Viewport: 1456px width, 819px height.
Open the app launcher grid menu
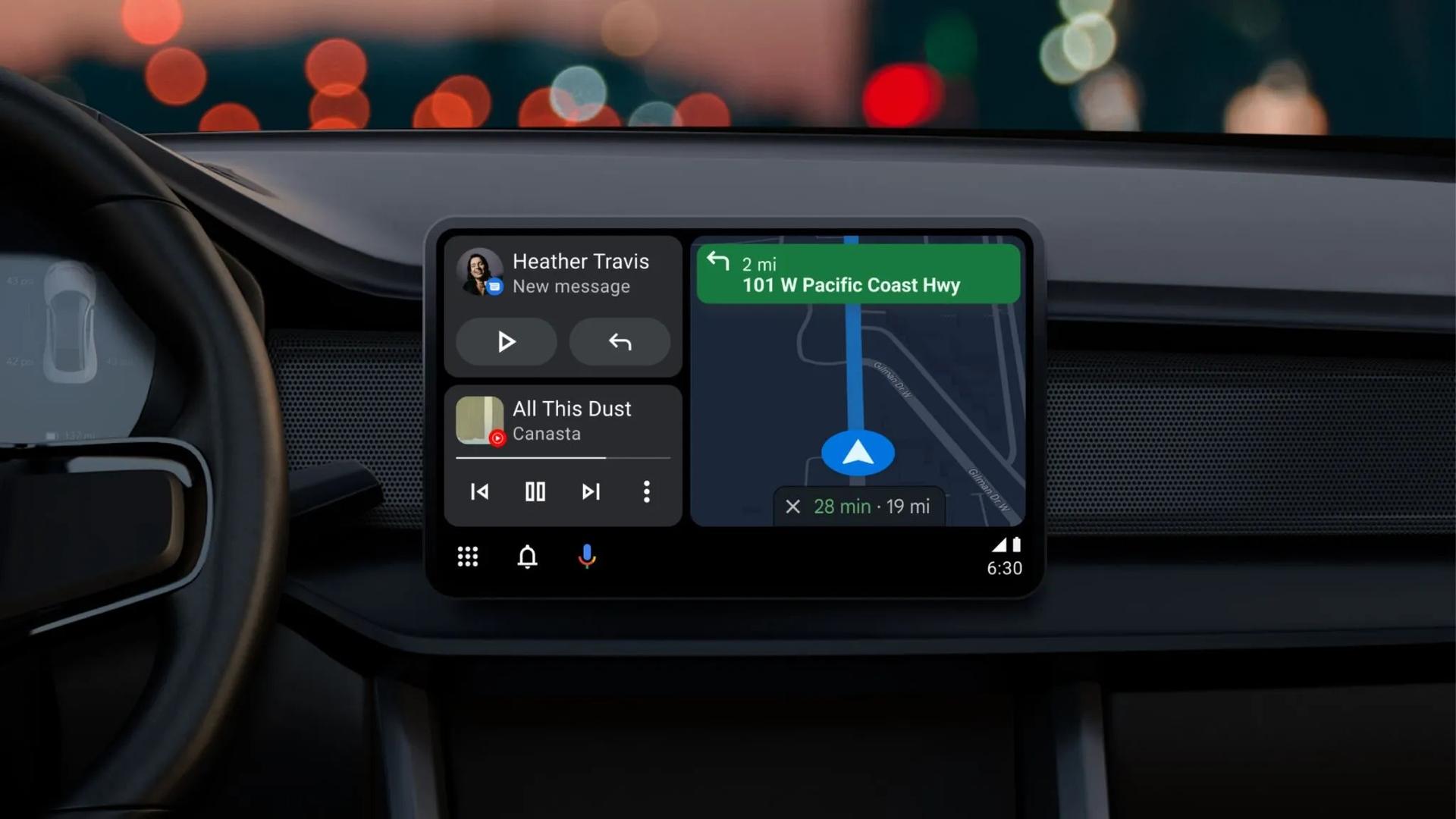click(467, 556)
